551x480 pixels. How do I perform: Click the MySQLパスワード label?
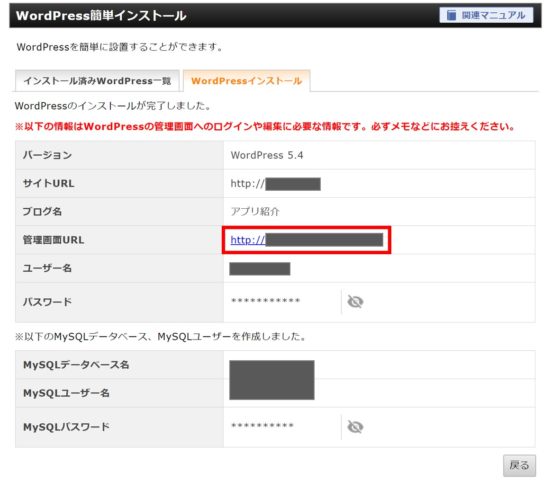click(x=66, y=427)
